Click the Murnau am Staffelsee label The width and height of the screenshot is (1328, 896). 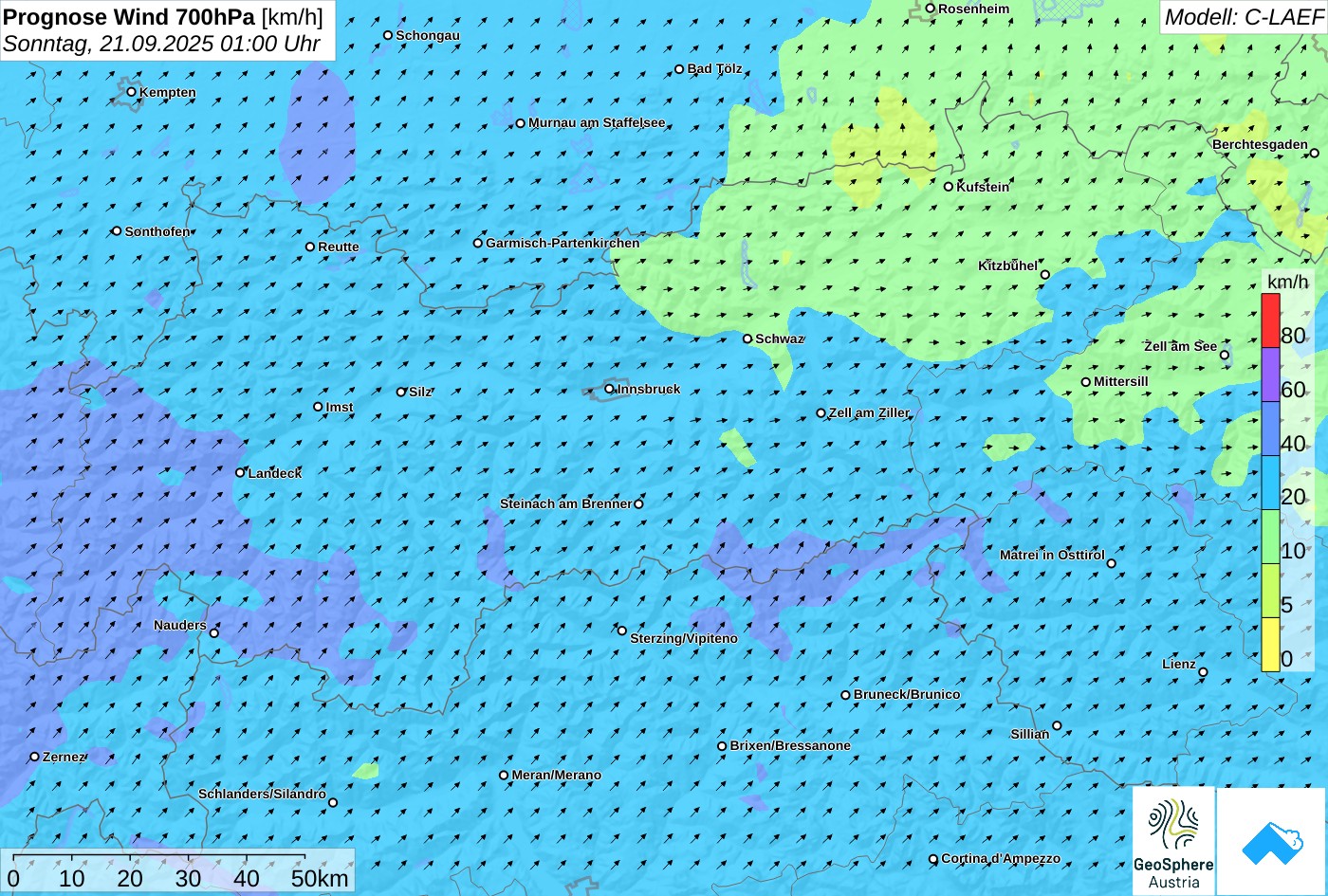[x=597, y=123]
